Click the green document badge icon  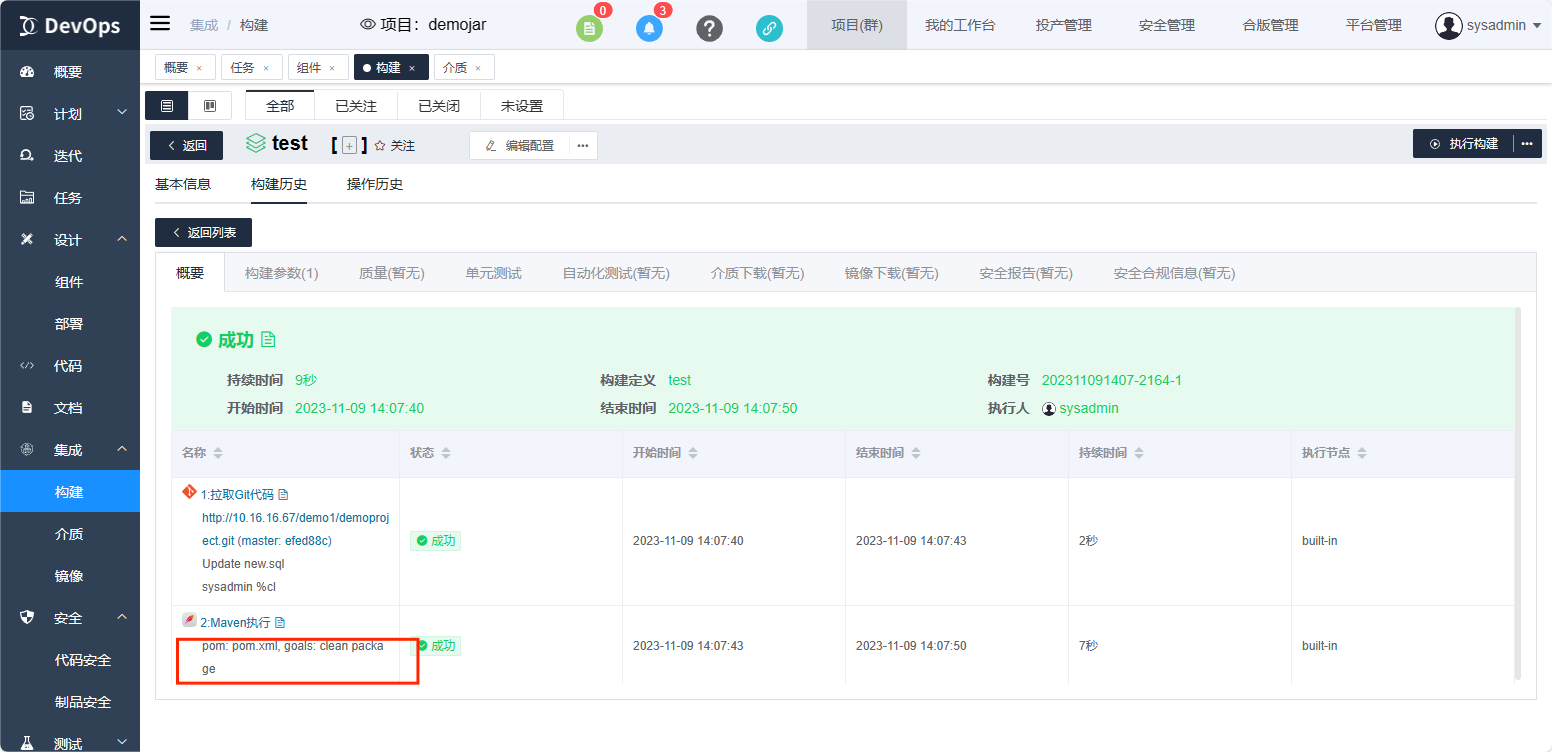pyautogui.click(x=589, y=28)
